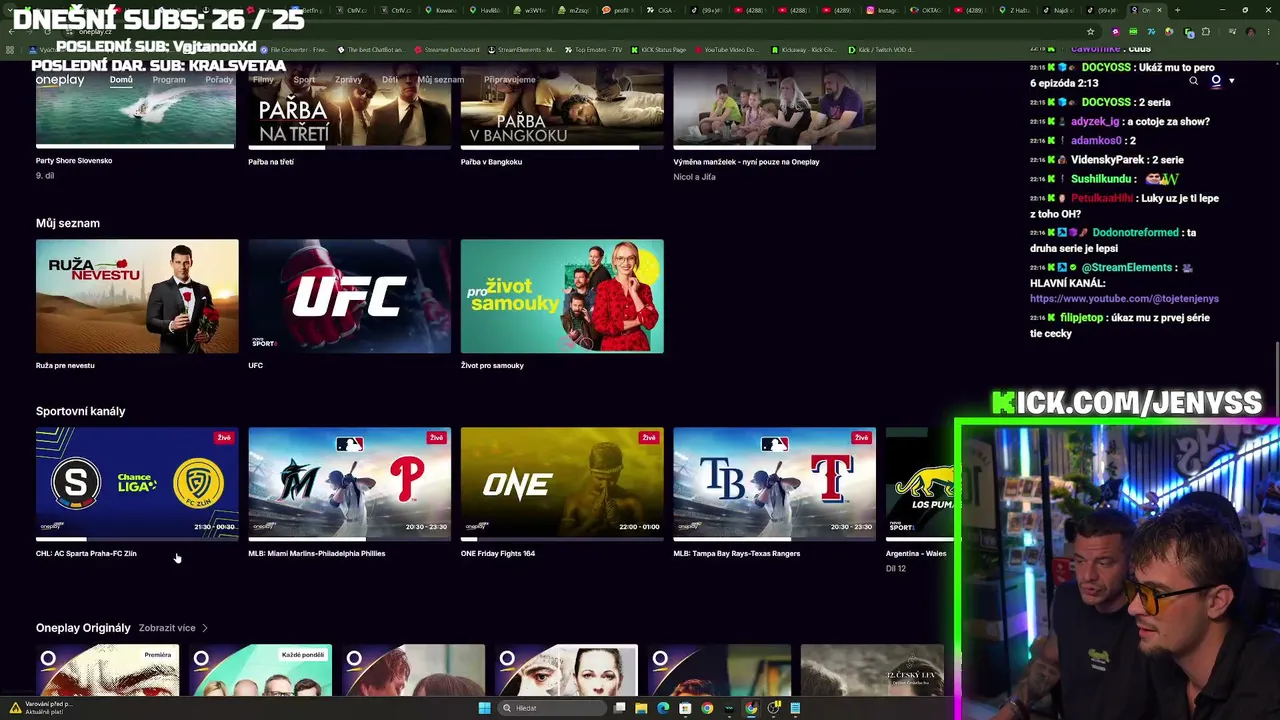
Task: Open the Oneplay search magnifier icon
Action: click(1193, 81)
